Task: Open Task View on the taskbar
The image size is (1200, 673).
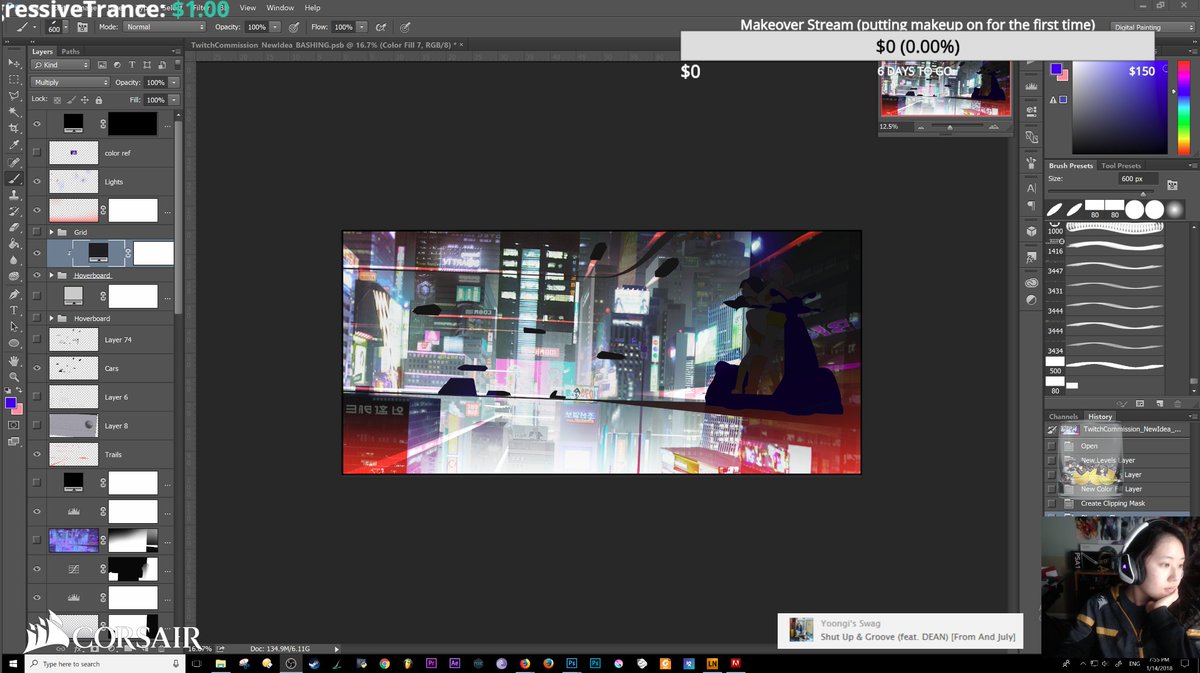Action: tap(198, 663)
